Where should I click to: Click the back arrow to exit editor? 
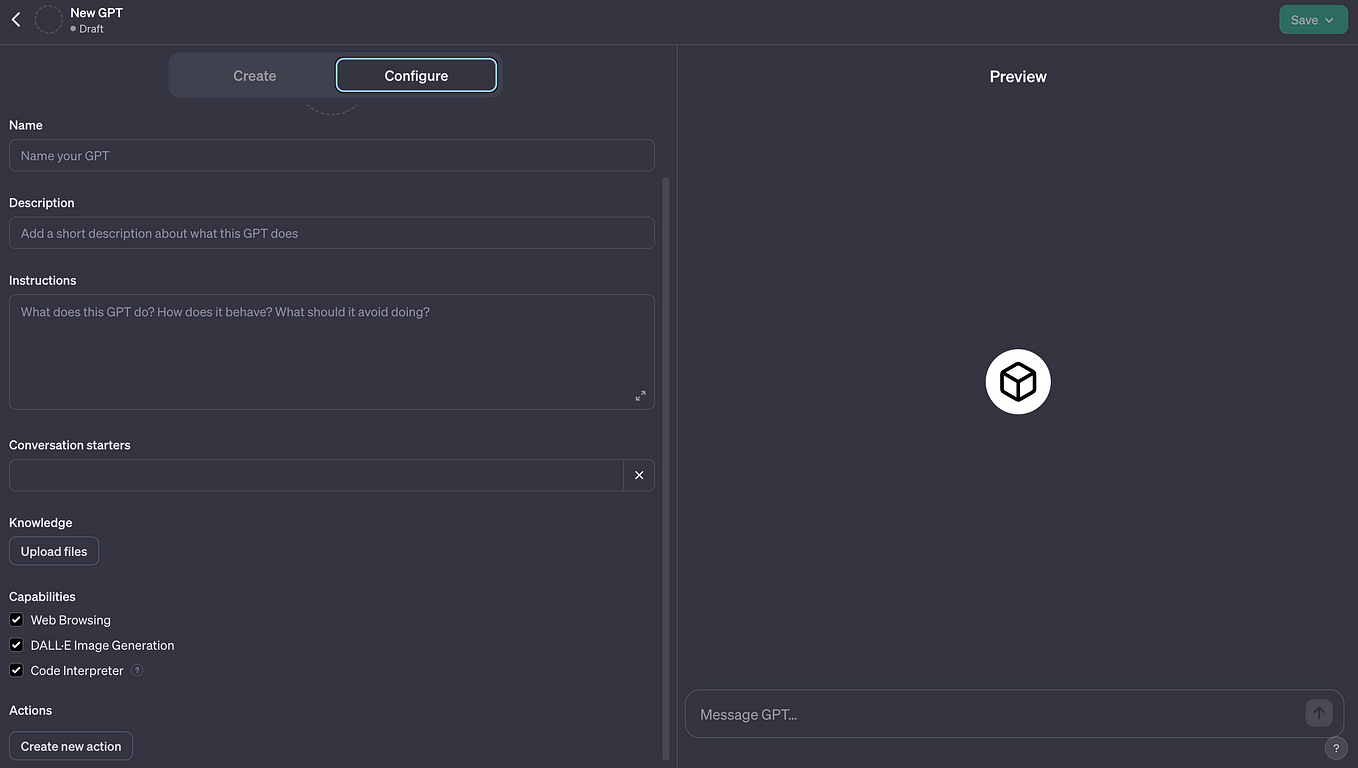coord(15,19)
